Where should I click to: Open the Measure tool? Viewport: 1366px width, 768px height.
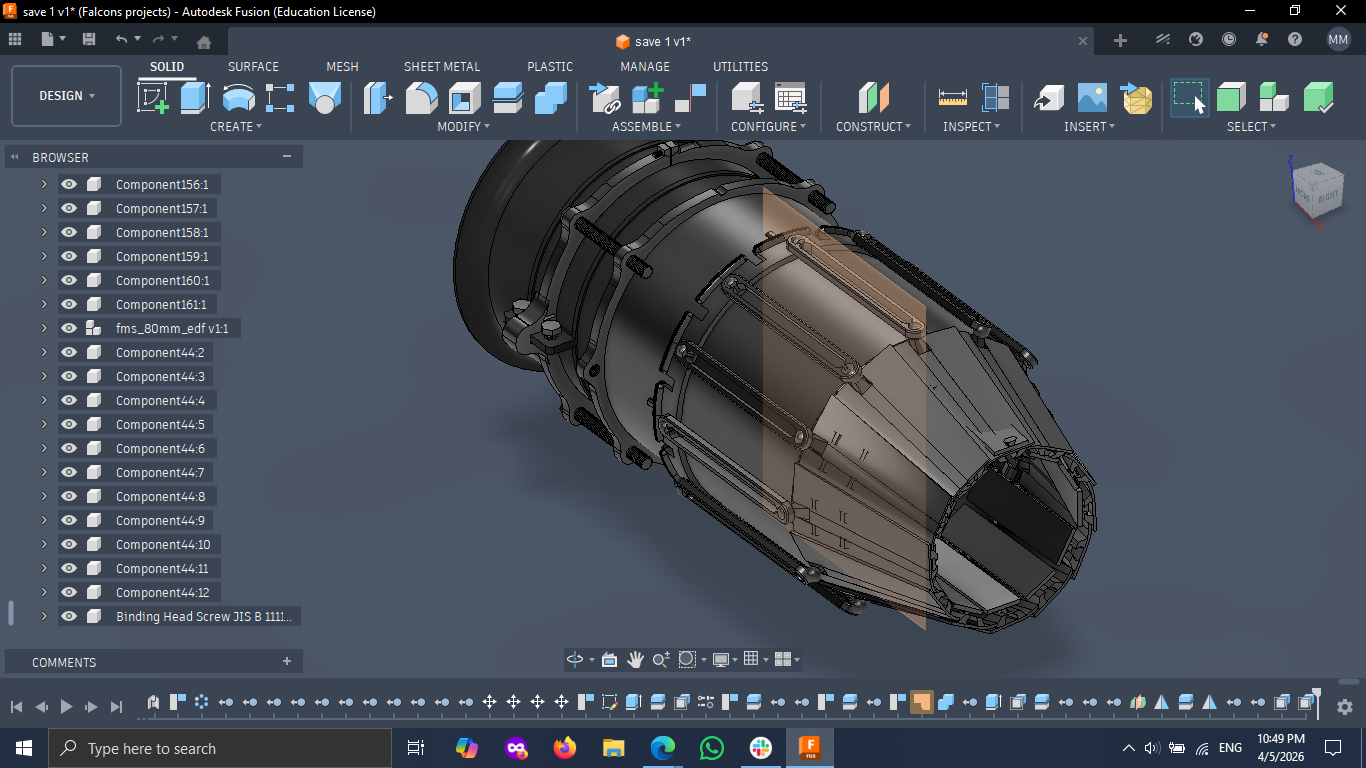point(952,98)
